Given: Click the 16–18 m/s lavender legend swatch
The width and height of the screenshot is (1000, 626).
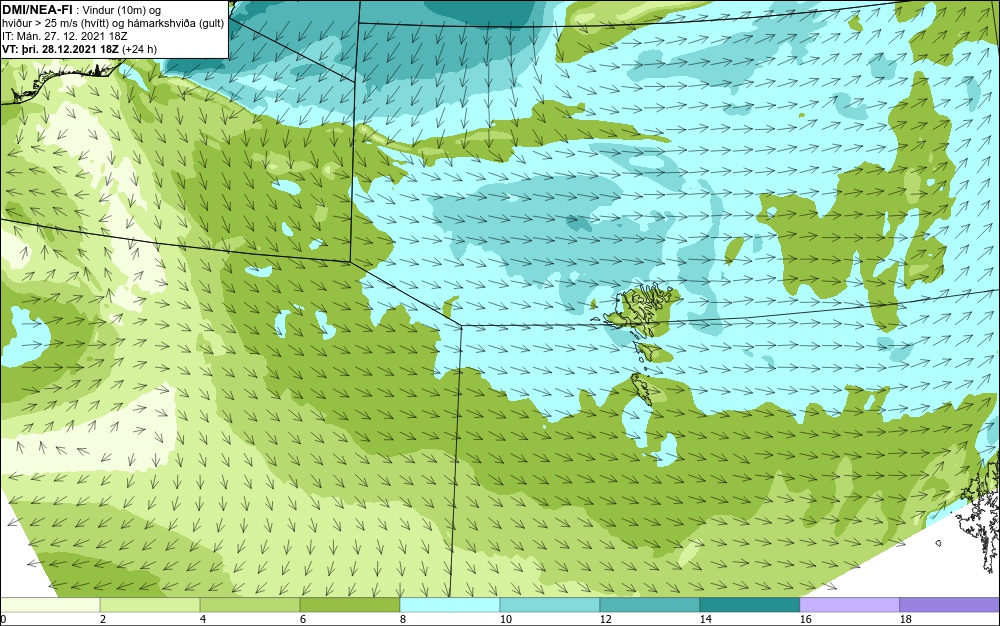Looking at the screenshot, I should (x=849, y=604).
